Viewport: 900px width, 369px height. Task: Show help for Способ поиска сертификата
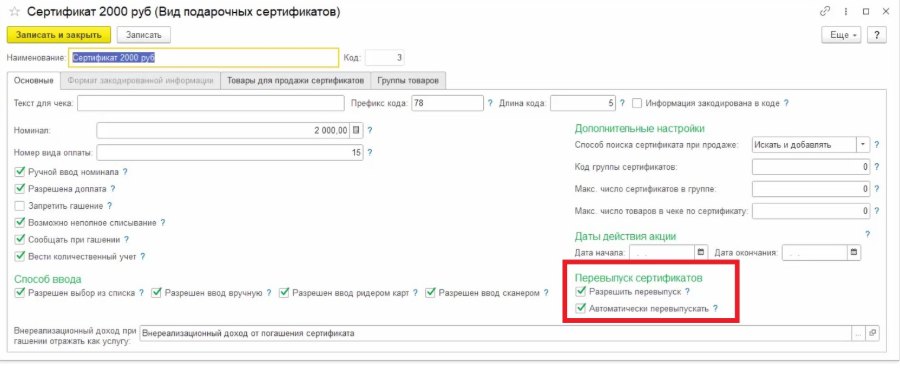[x=876, y=145]
